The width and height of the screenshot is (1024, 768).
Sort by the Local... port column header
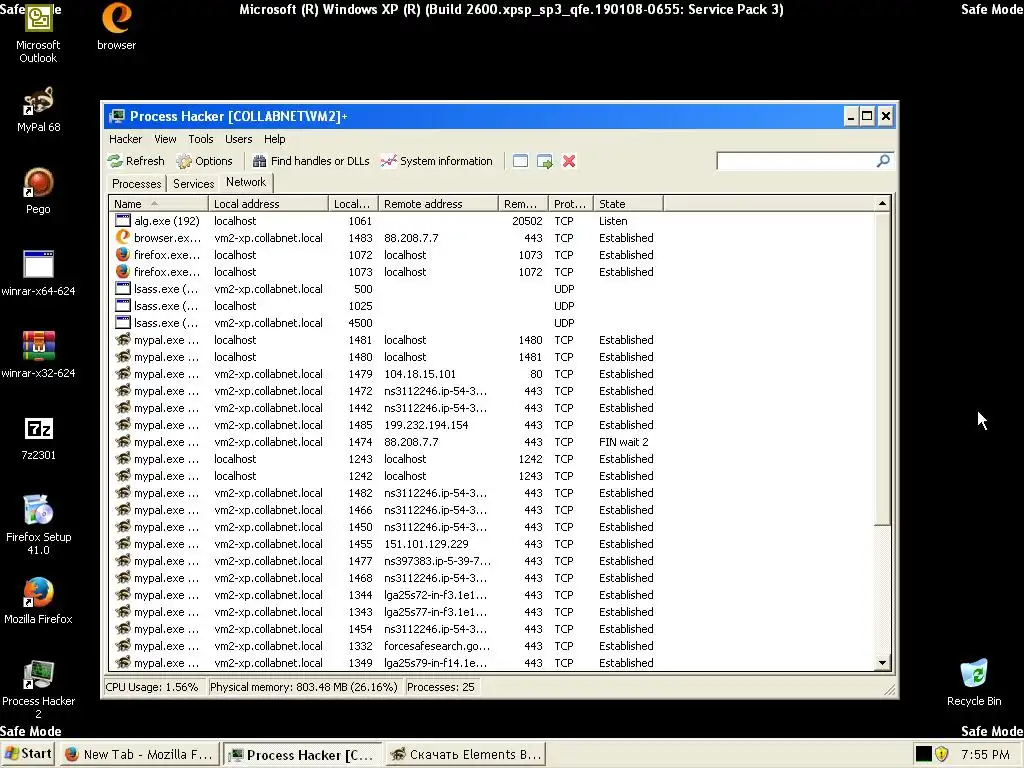353,204
